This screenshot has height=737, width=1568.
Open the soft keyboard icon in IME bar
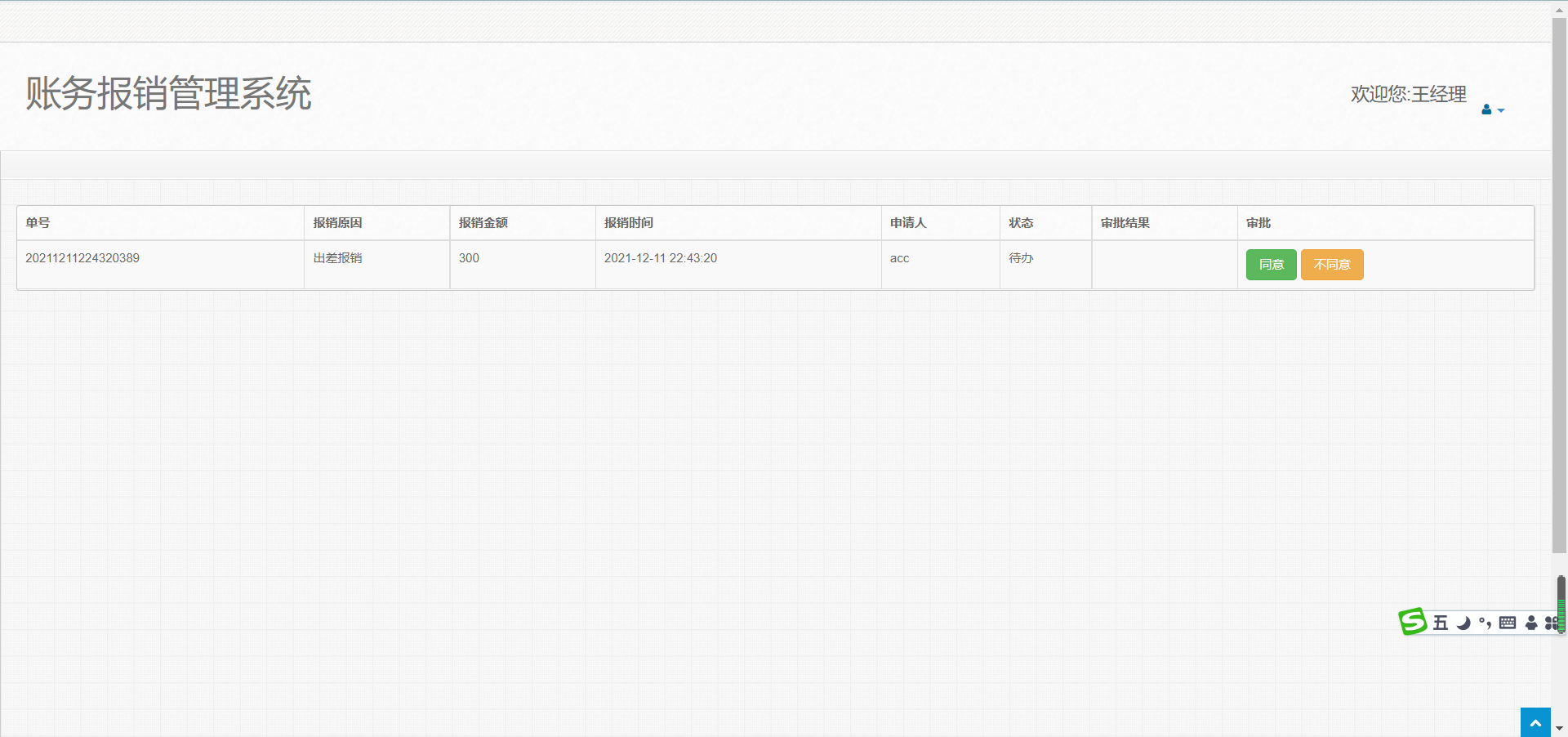click(1508, 623)
